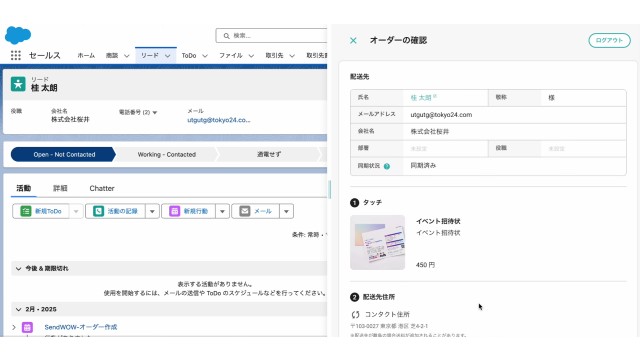Open the 活動の記録 dropdown arrow

pos(152,211)
